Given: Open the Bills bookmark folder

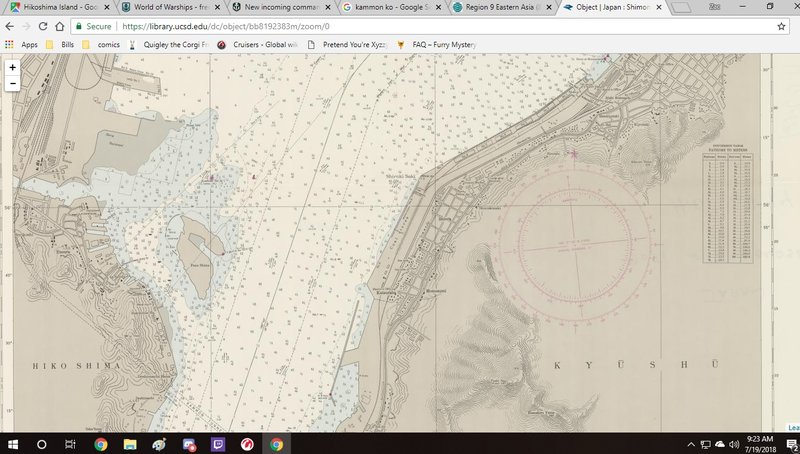Looking at the screenshot, I should 63,45.
